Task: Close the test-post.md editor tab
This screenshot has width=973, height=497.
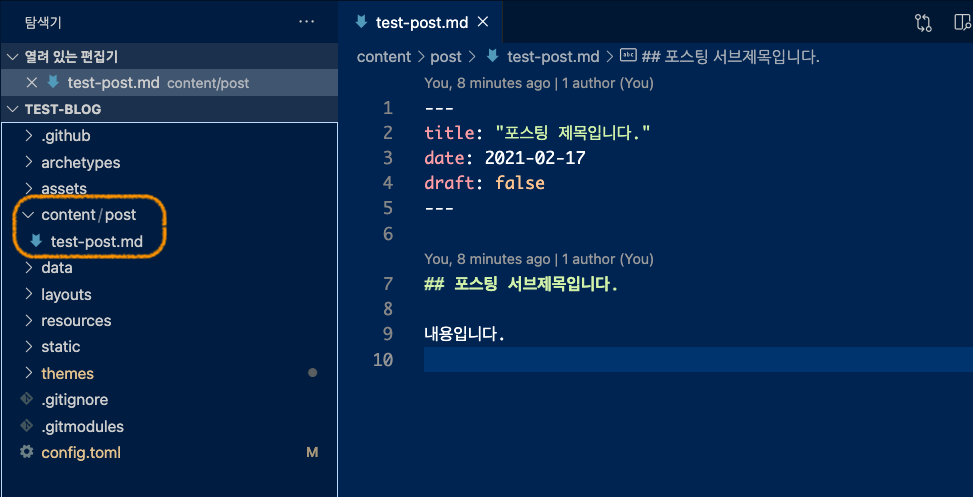Action: click(483, 22)
